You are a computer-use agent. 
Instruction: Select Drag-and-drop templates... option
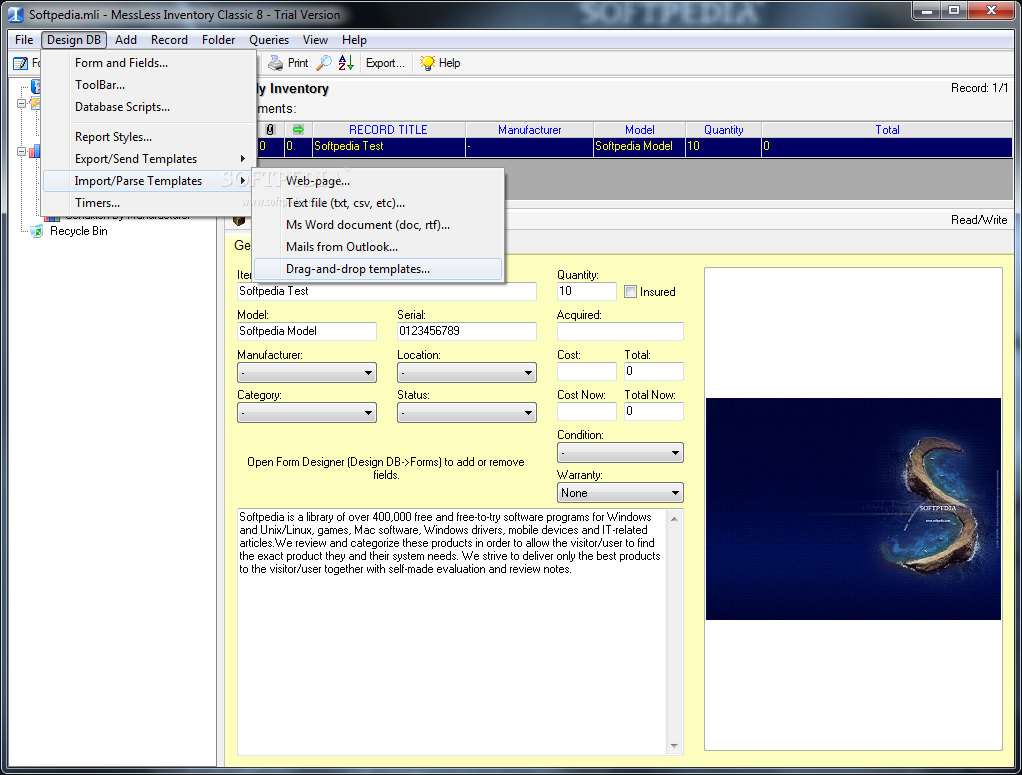point(377,269)
